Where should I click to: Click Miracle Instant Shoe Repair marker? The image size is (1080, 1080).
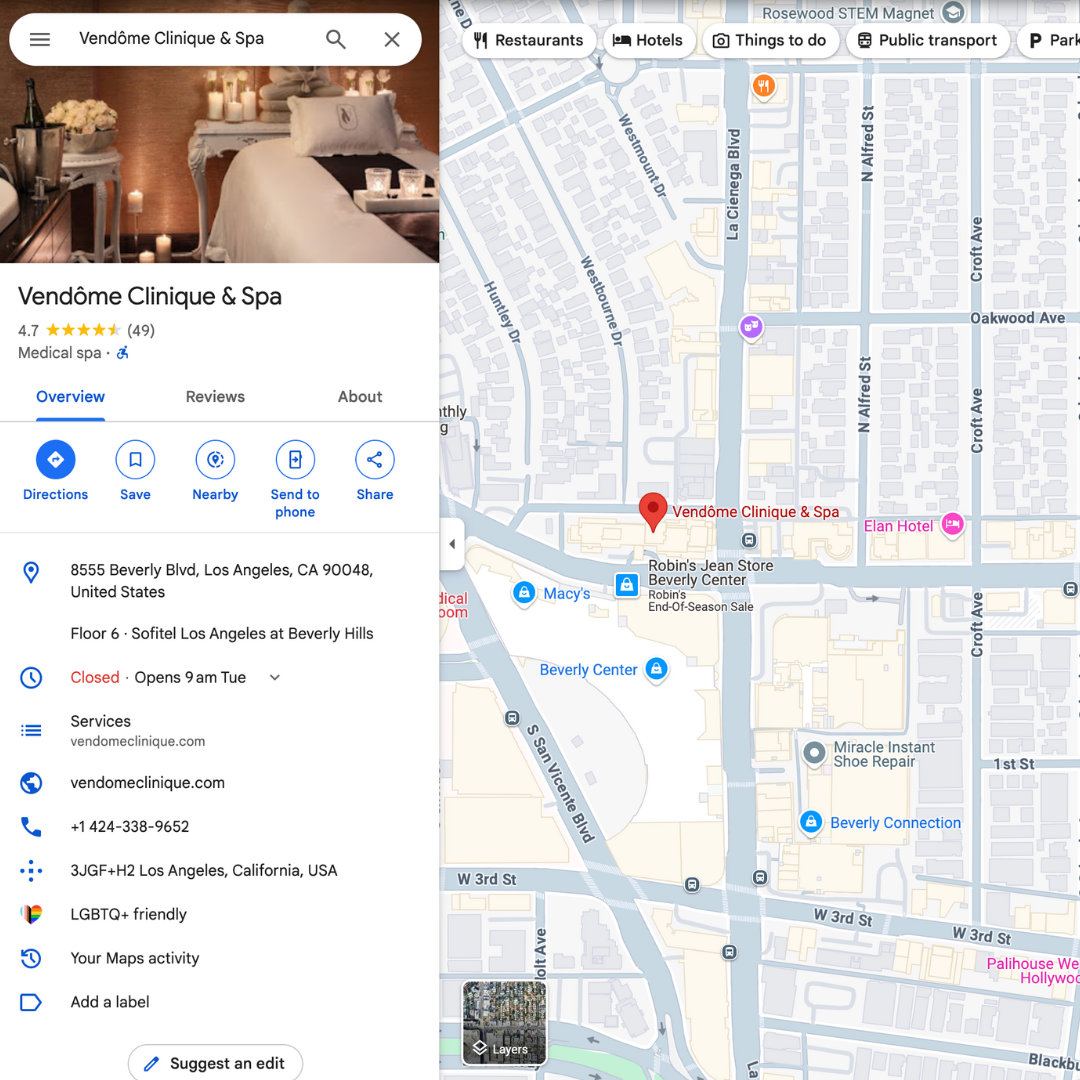(814, 753)
